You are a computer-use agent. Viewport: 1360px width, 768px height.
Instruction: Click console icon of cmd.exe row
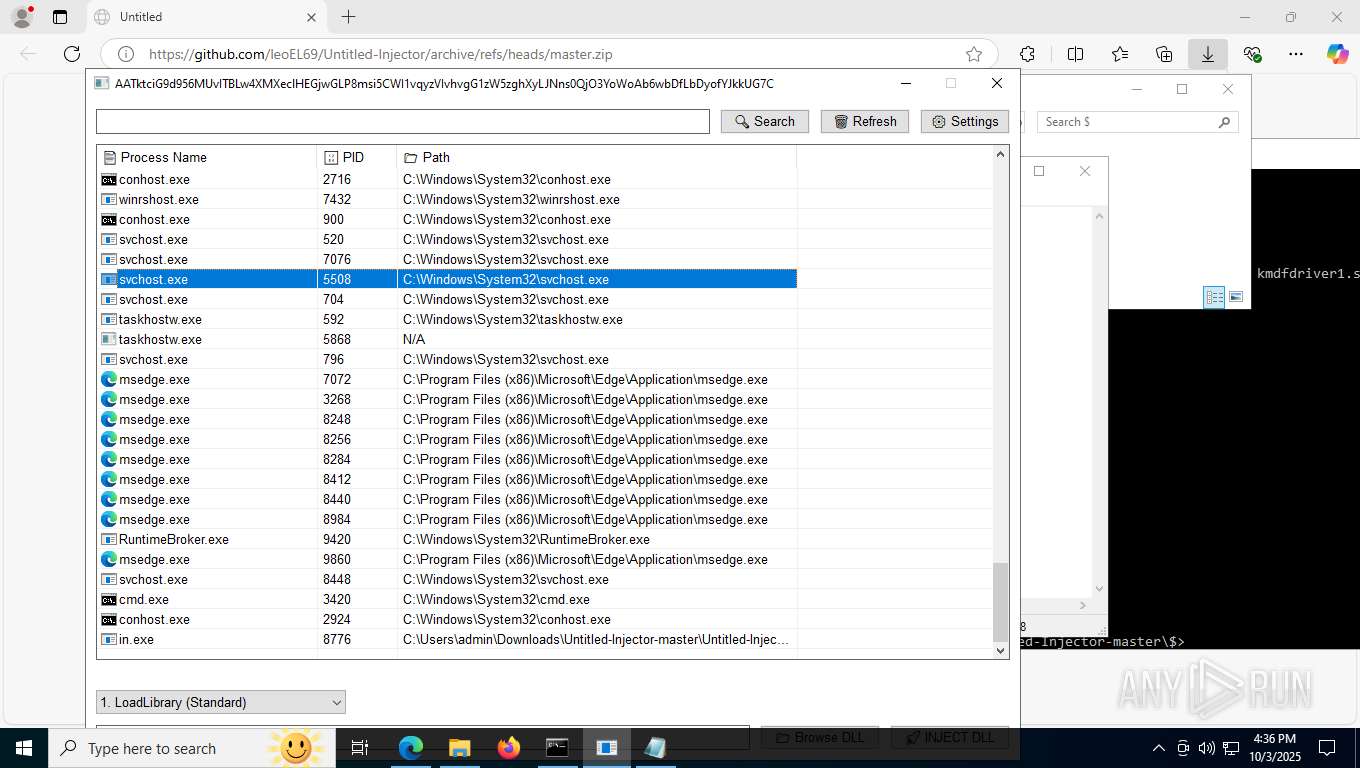click(109, 599)
